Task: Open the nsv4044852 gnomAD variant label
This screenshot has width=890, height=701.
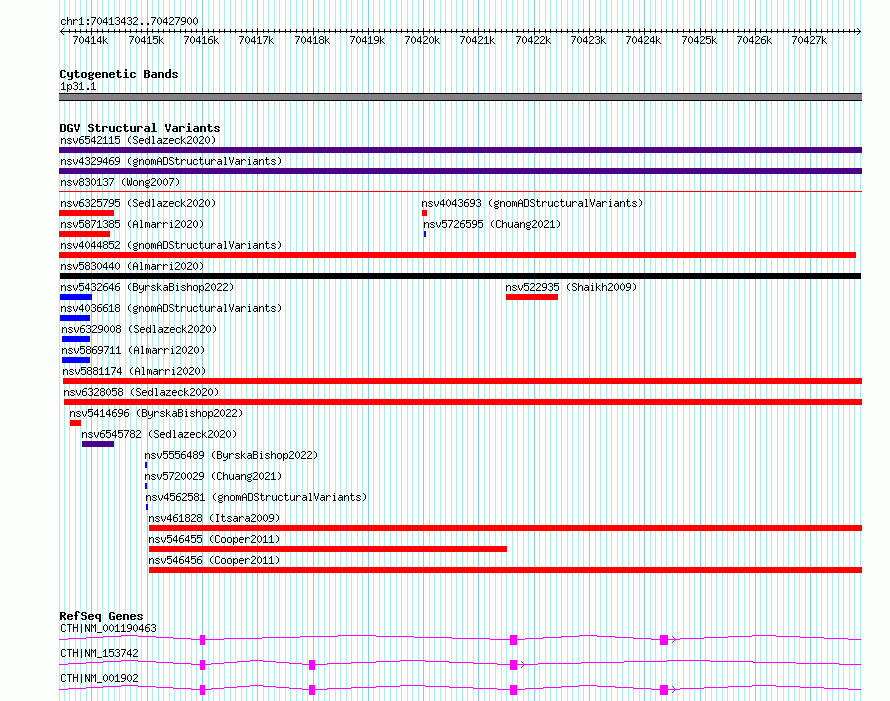Action: tap(171, 245)
